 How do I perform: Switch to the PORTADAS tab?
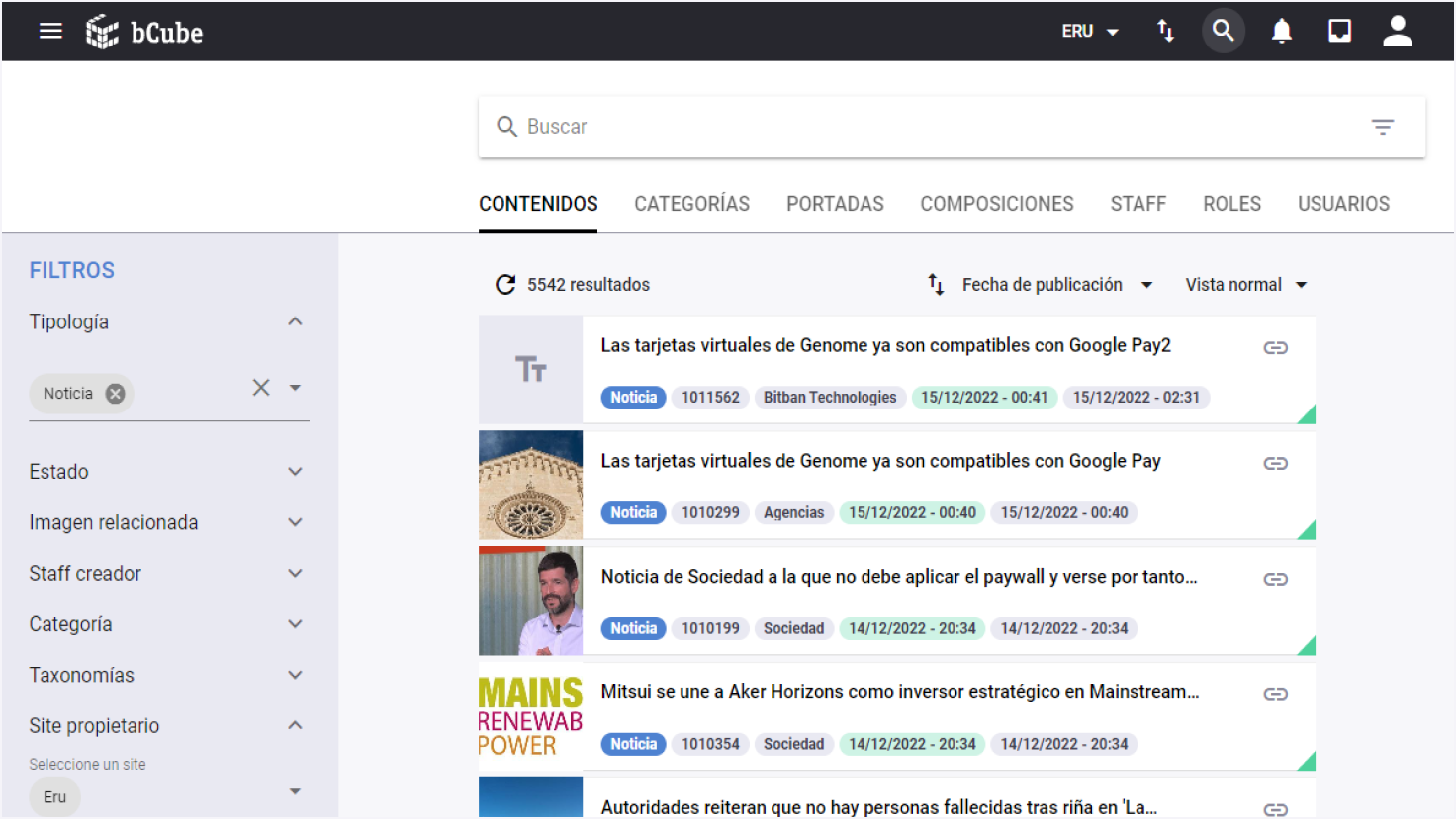tap(835, 204)
